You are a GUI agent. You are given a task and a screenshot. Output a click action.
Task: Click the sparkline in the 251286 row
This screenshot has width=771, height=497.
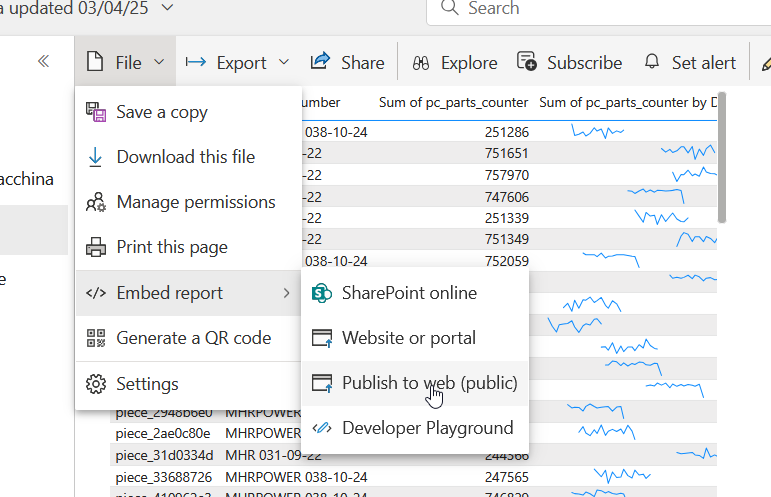click(x=597, y=131)
